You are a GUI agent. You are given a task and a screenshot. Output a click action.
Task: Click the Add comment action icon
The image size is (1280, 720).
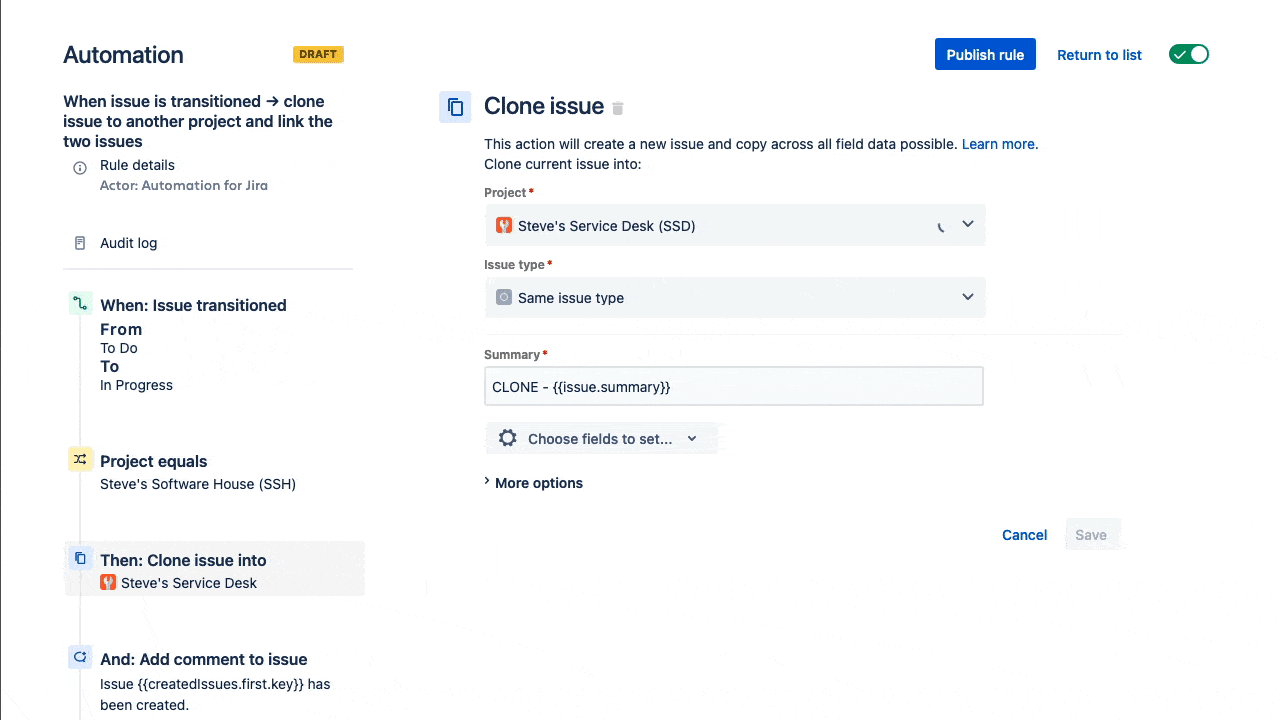pyautogui.click(x=80, y=657)
